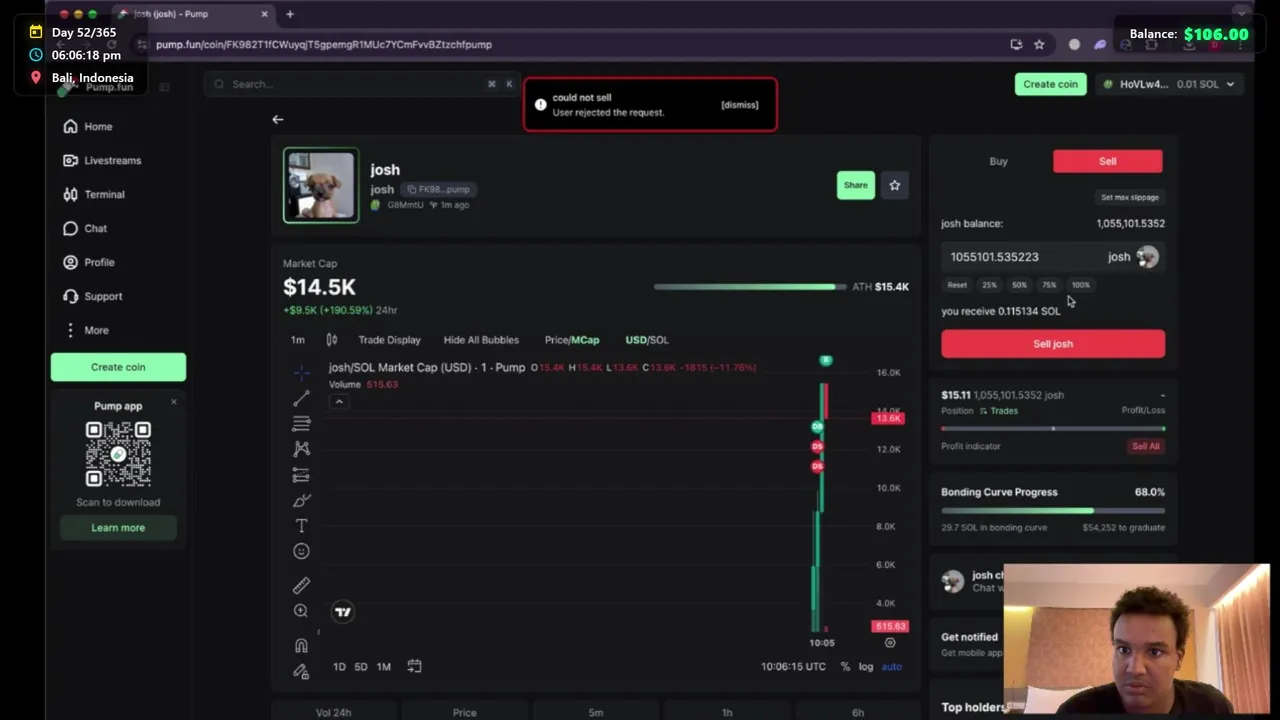Viewport: 1280px width, 720px height.
Task: Toggle log scale on chart
Action: pyautogui.click(x=866, y=667)
